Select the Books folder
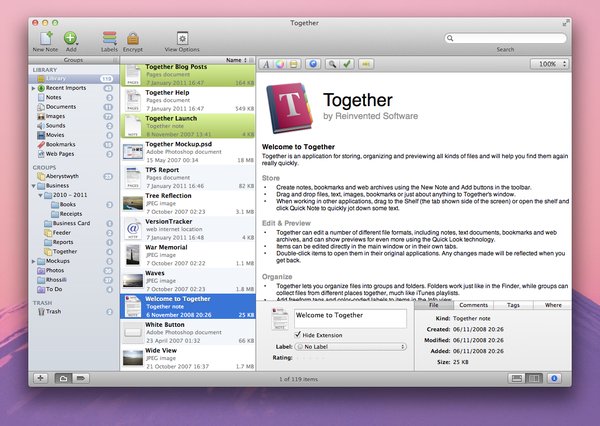This screenshot has height=426, width=600. 74,204
